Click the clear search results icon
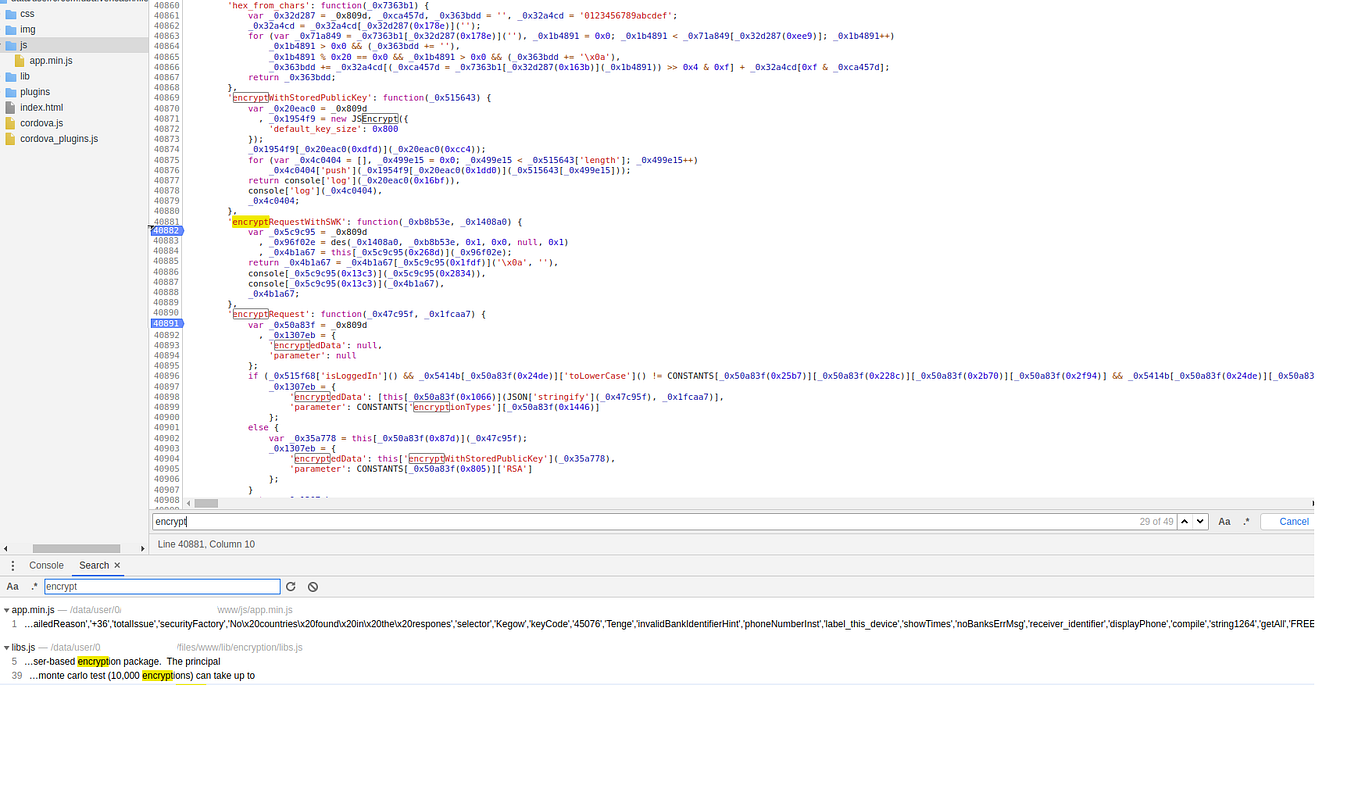Viewport: 1358px width, 802px height. (312, 586)
